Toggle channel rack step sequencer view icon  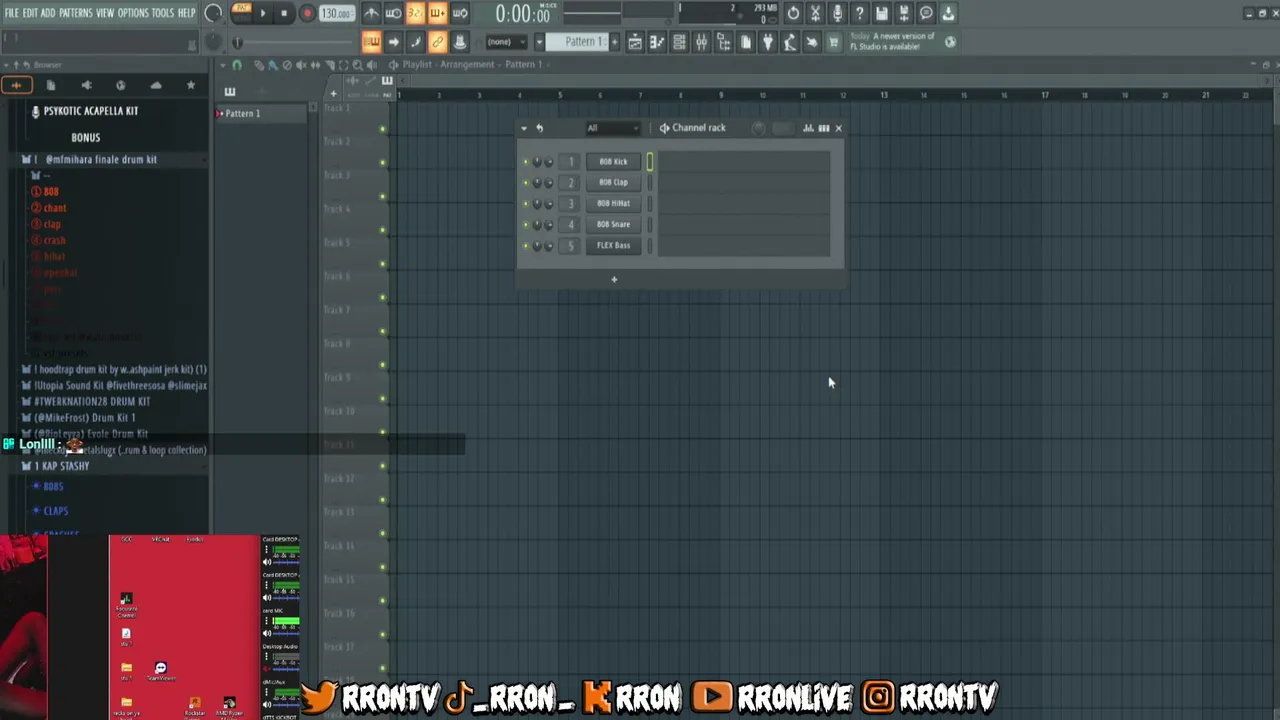823,128
